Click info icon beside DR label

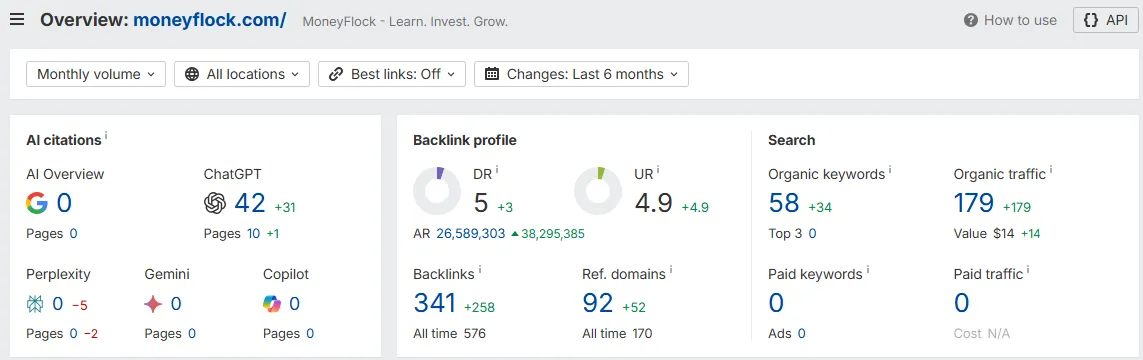click(497, 170)
